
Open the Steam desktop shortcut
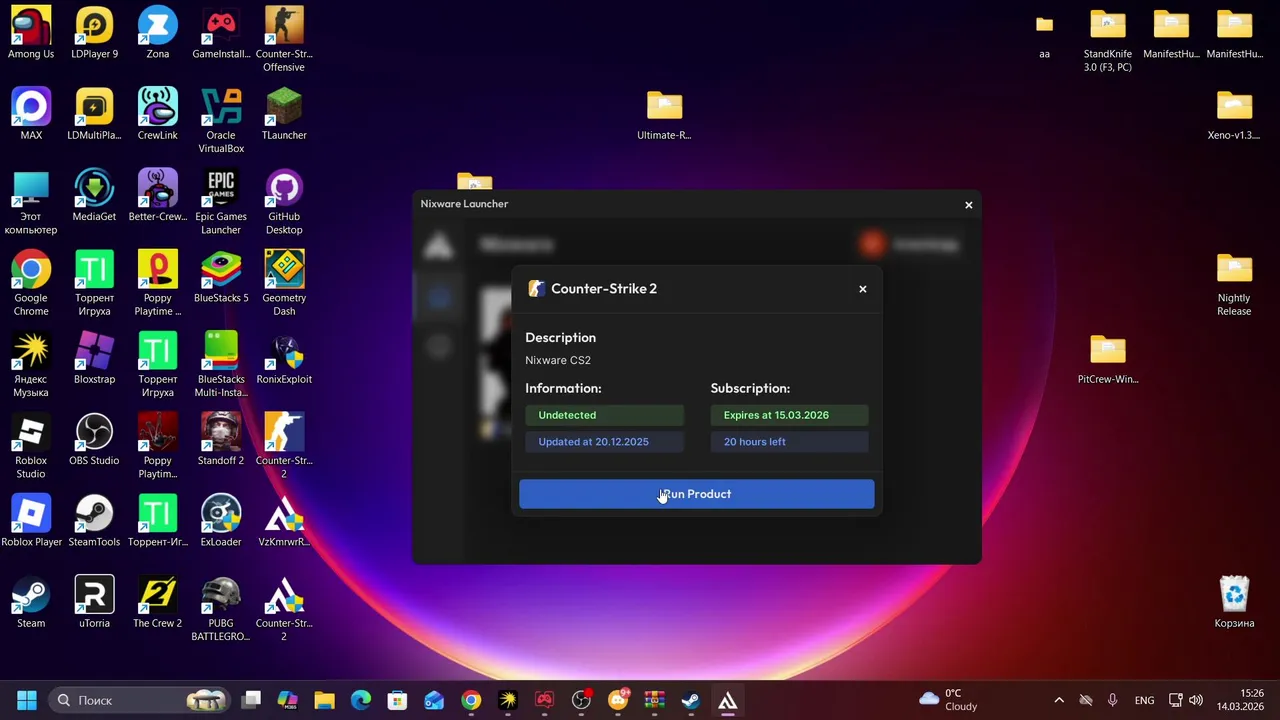tap(31, 602)
